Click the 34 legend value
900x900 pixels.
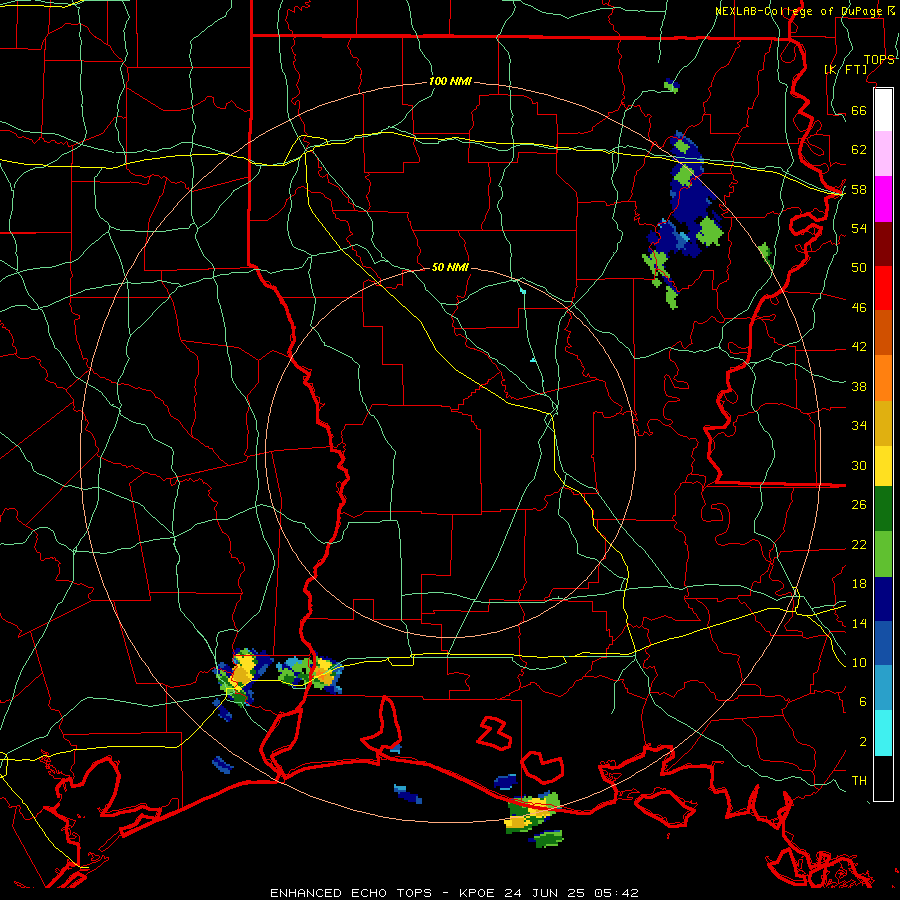(x=859, y=426)
